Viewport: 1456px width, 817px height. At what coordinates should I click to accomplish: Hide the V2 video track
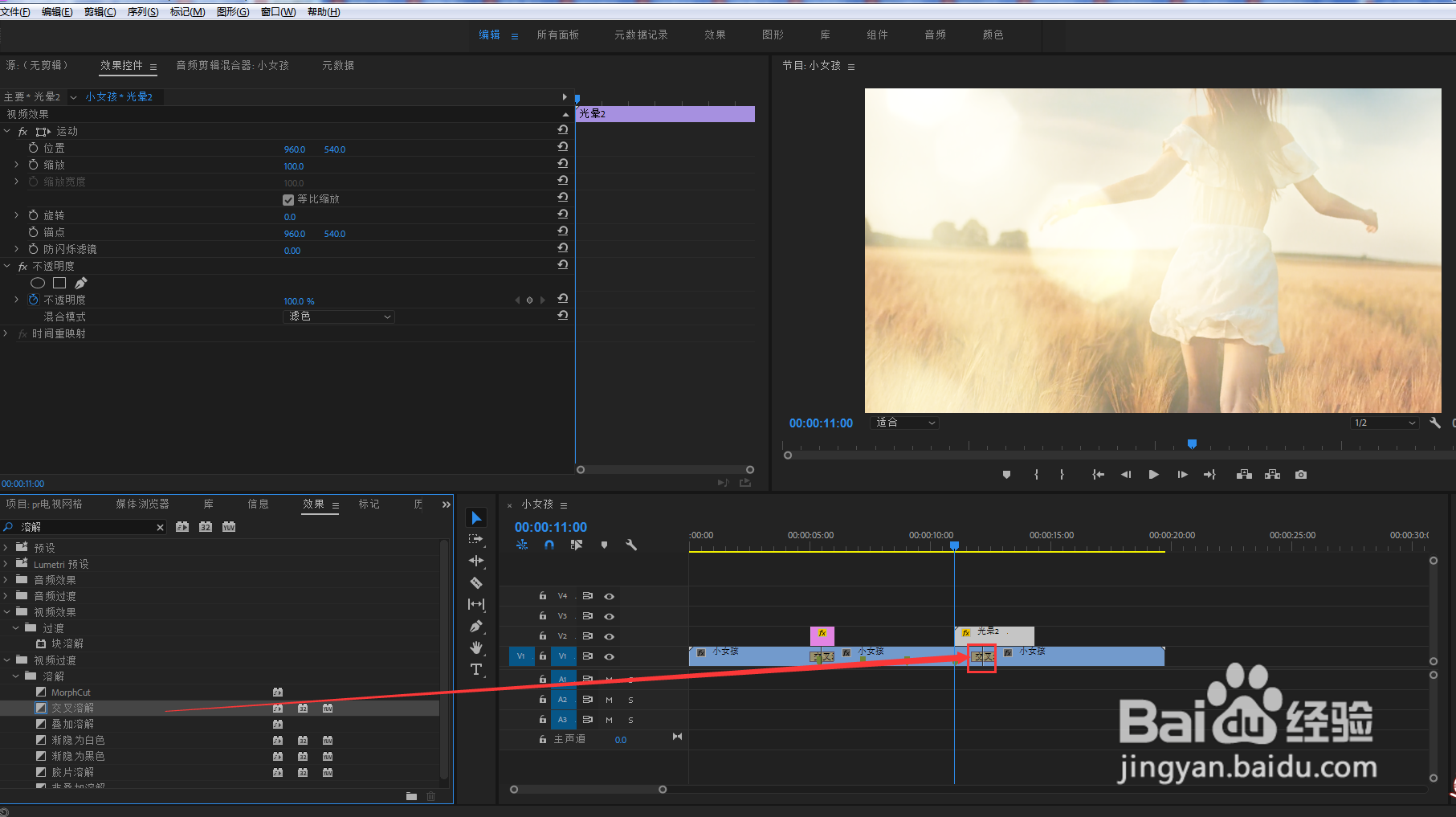pos(609,636)
